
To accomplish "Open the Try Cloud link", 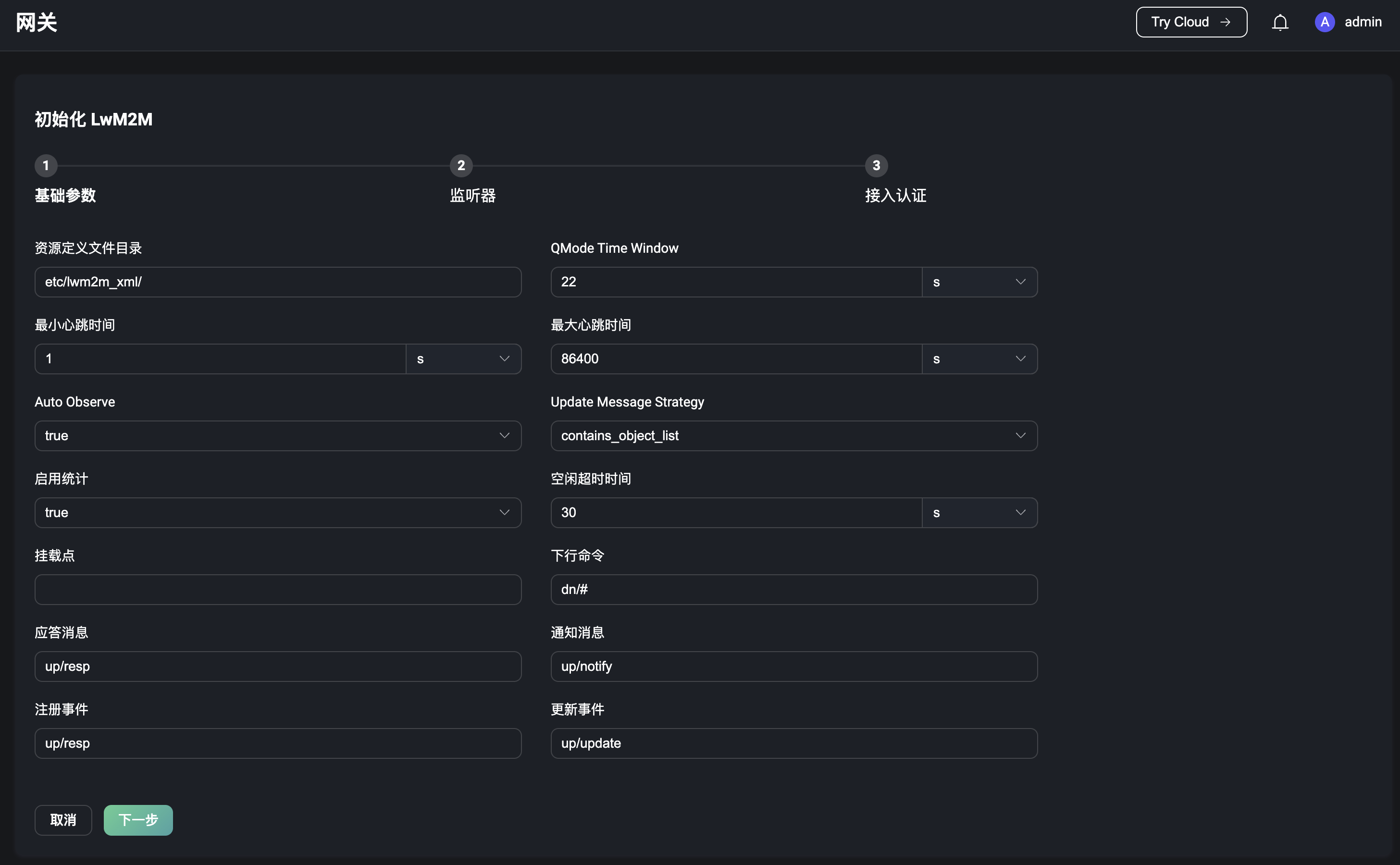I will pos(1191,22).
